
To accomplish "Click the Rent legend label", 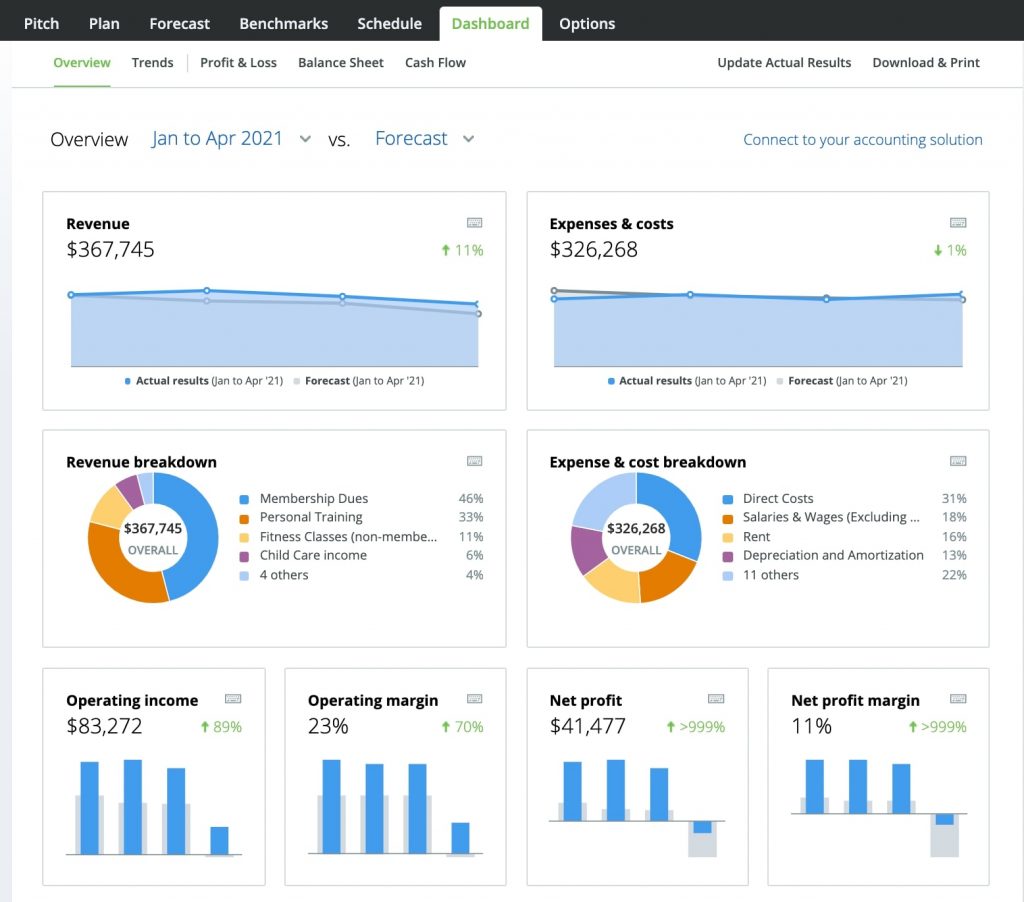I will pyautogui.click(x=756, y=536).
